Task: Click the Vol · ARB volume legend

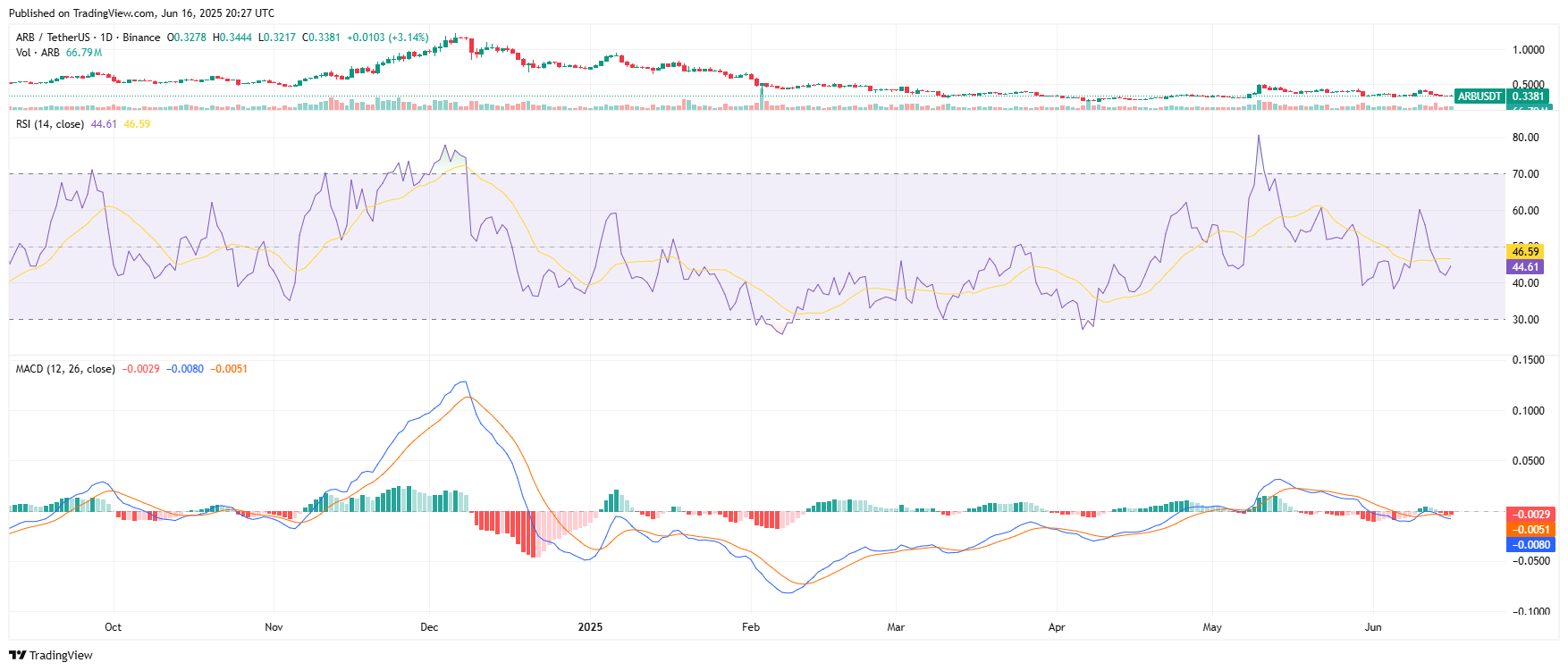Action: pyautogui.click(x=38, y=53)
